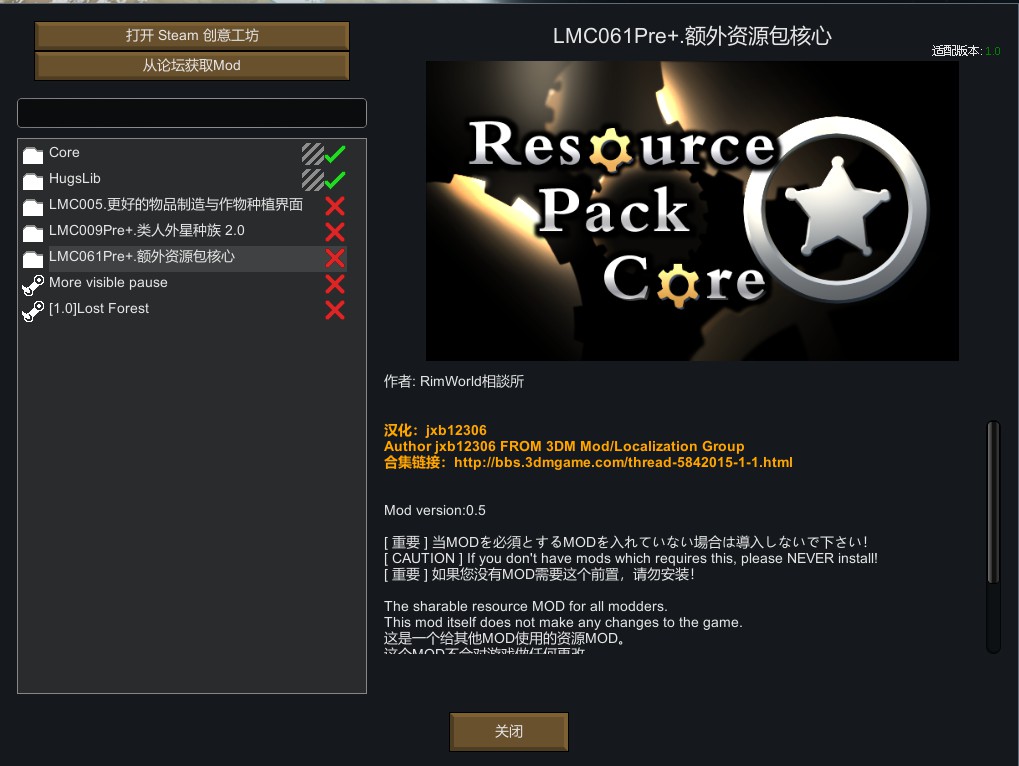
Task: Focus the mod search field
Action: [192, 113]
